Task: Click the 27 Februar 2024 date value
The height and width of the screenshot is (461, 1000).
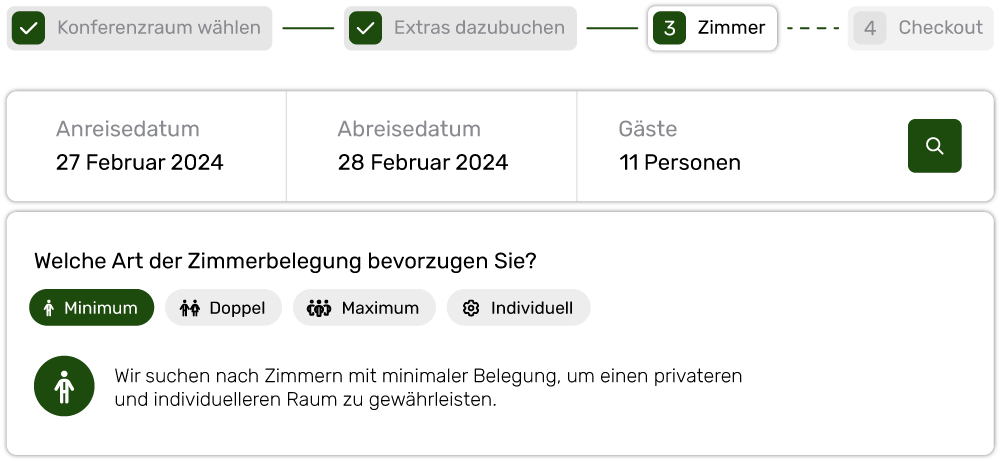Action: (x=140, y=163)
